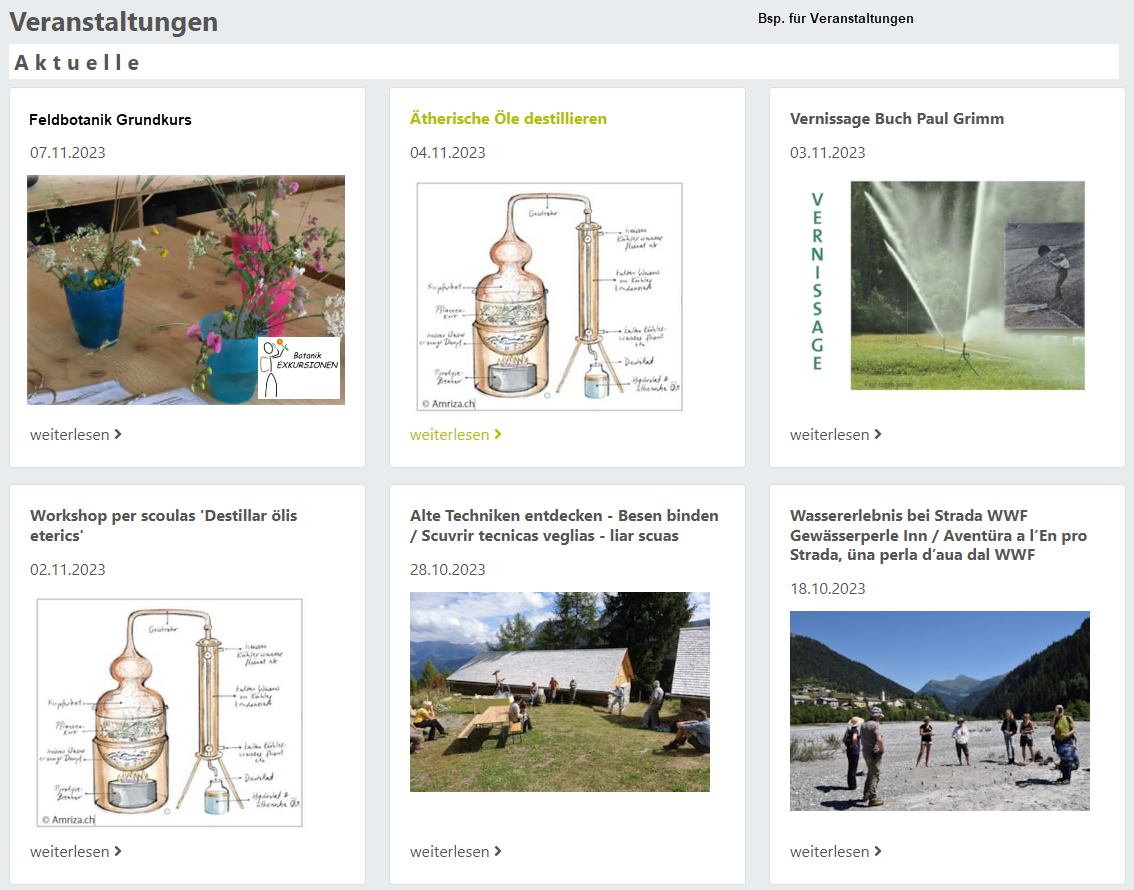Click weiterlesen under Vernissage Buch Paul Grimm
1134x890 pixels.
835,434
